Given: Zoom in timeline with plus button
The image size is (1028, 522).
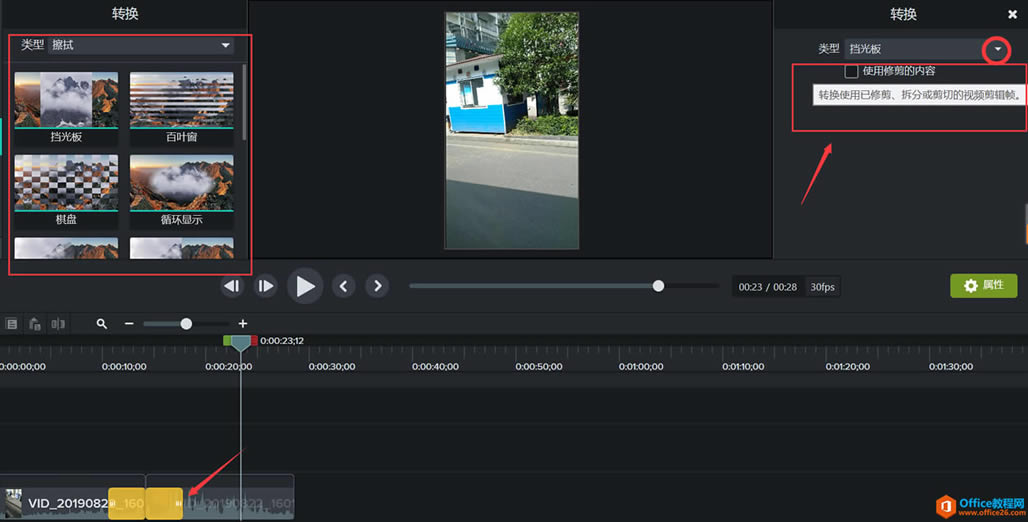Looking at the screenshot, I should tap(243, 323).
